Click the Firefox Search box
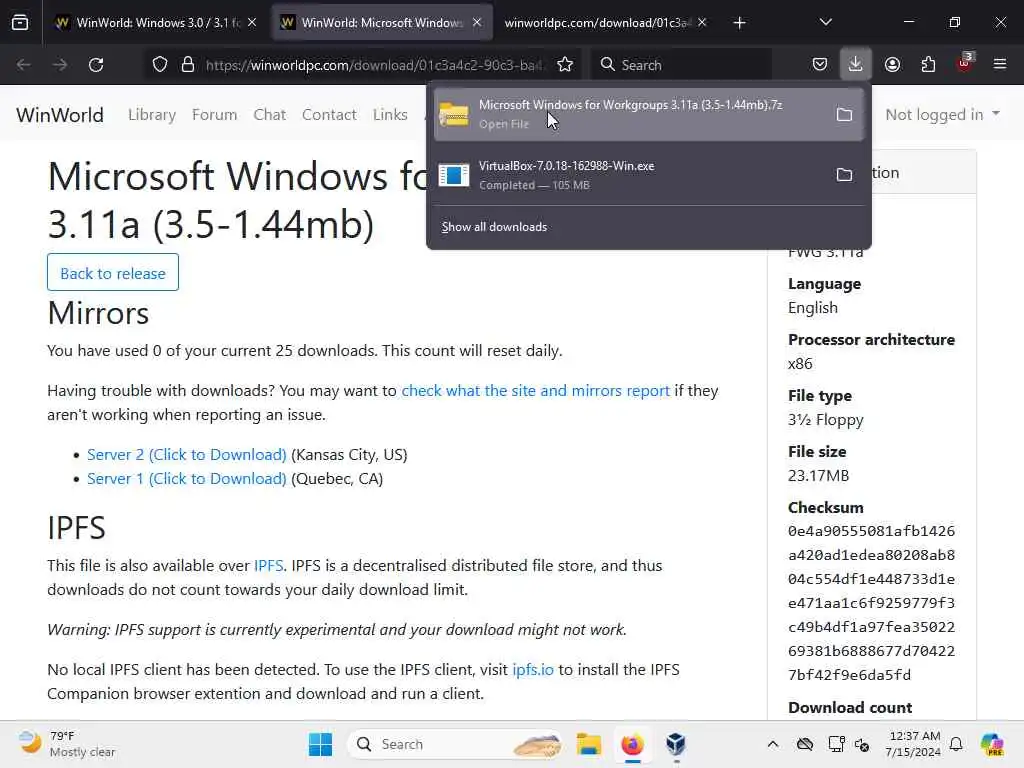 click(681, 65)
